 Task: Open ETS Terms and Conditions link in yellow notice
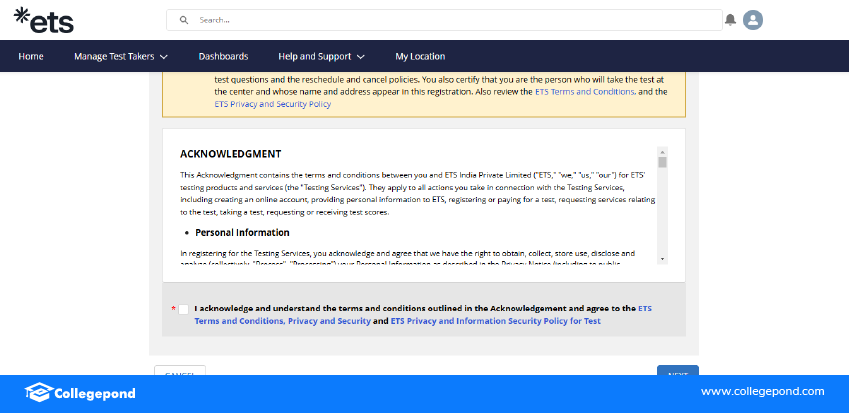point(584,91)
